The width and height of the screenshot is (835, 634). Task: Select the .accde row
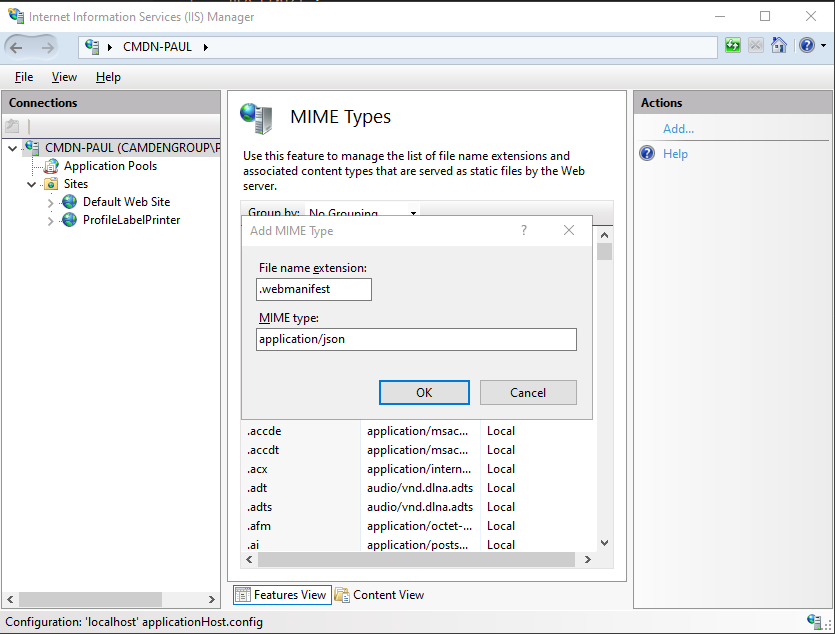tap(419, 431)
